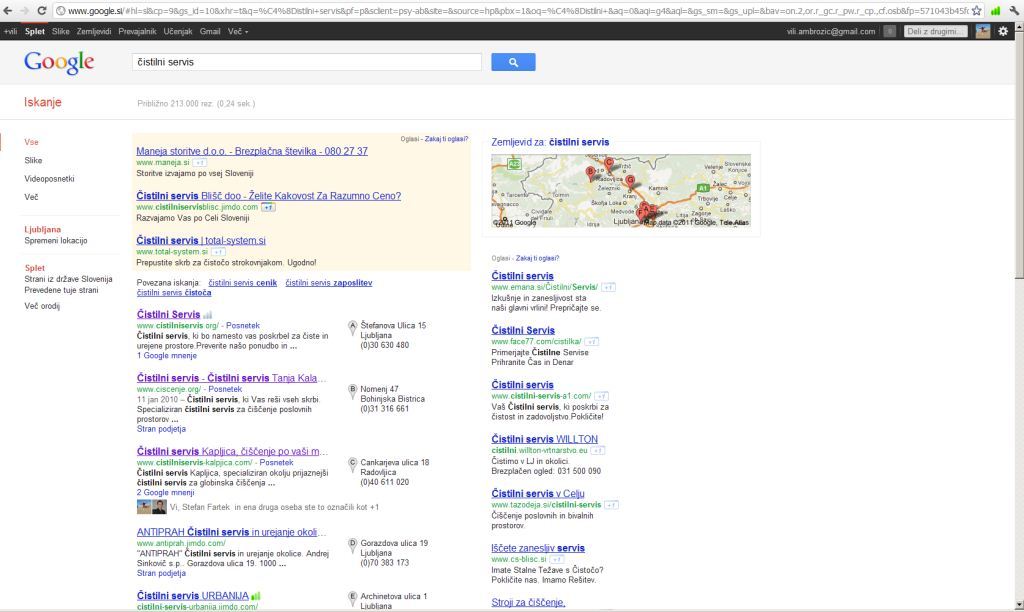Viewport: 1024px width, 612px height.
Task: Click +1 button beside willton-vrtnarstvo.eu ad
Action: (x=598, y=450)
